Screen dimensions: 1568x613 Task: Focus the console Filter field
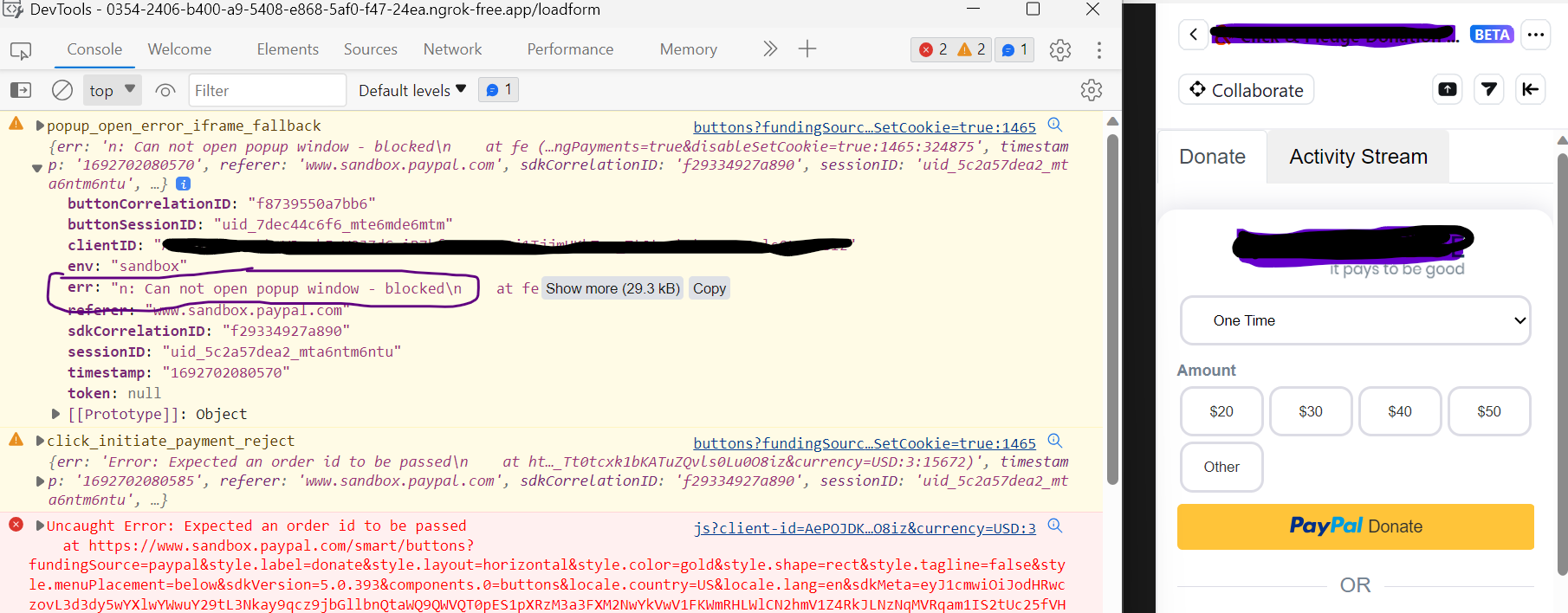tap(268, 90)
